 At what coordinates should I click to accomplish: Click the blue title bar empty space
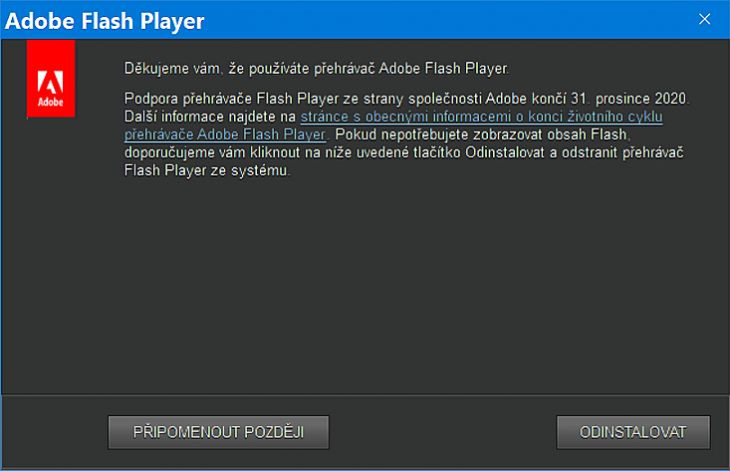(x=447, y=20)
